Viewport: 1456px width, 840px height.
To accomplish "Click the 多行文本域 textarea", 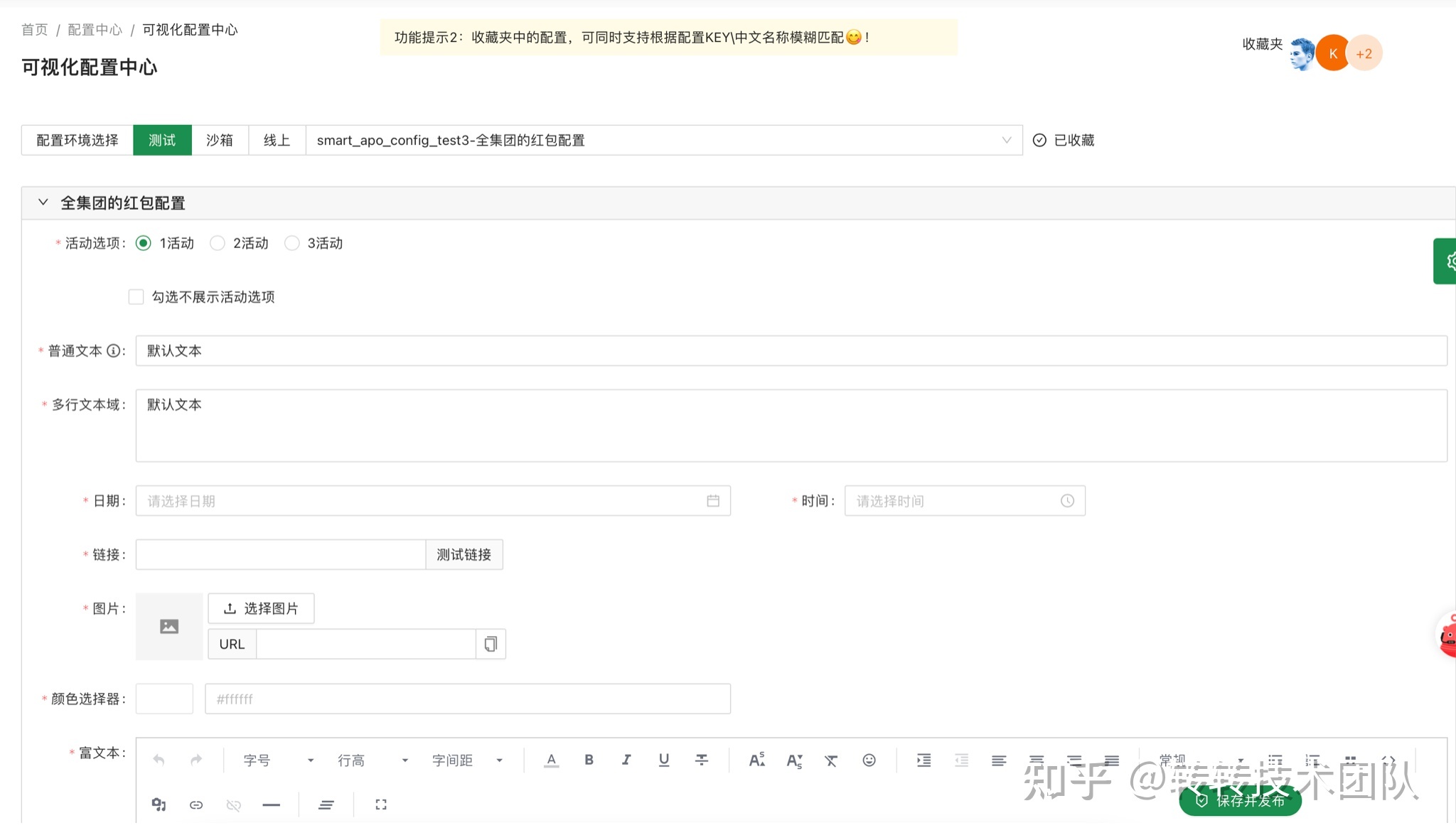I will point(791,426).
